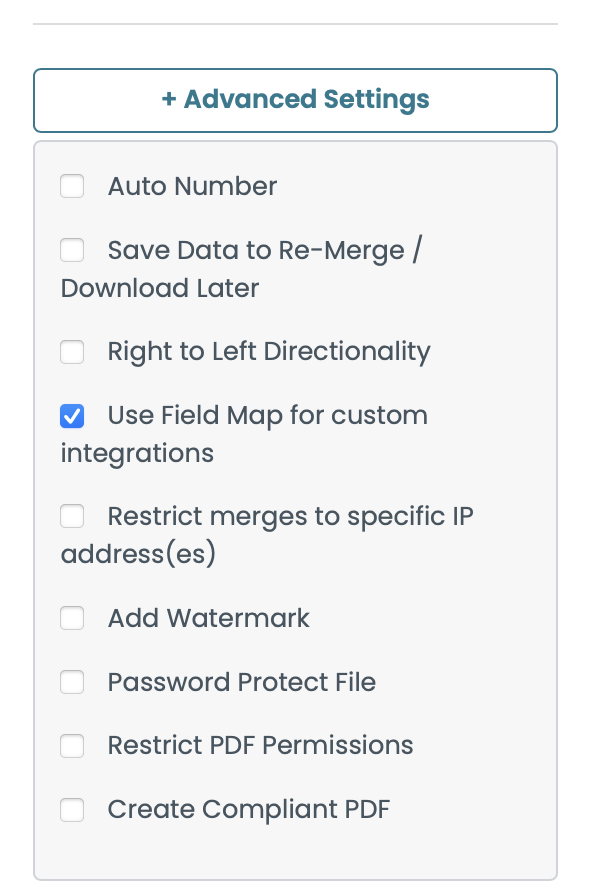Viewport: 608px width, 890px height.
Task: Enable Right to Left Directionality checkbox
Action: tap(72, 352)
